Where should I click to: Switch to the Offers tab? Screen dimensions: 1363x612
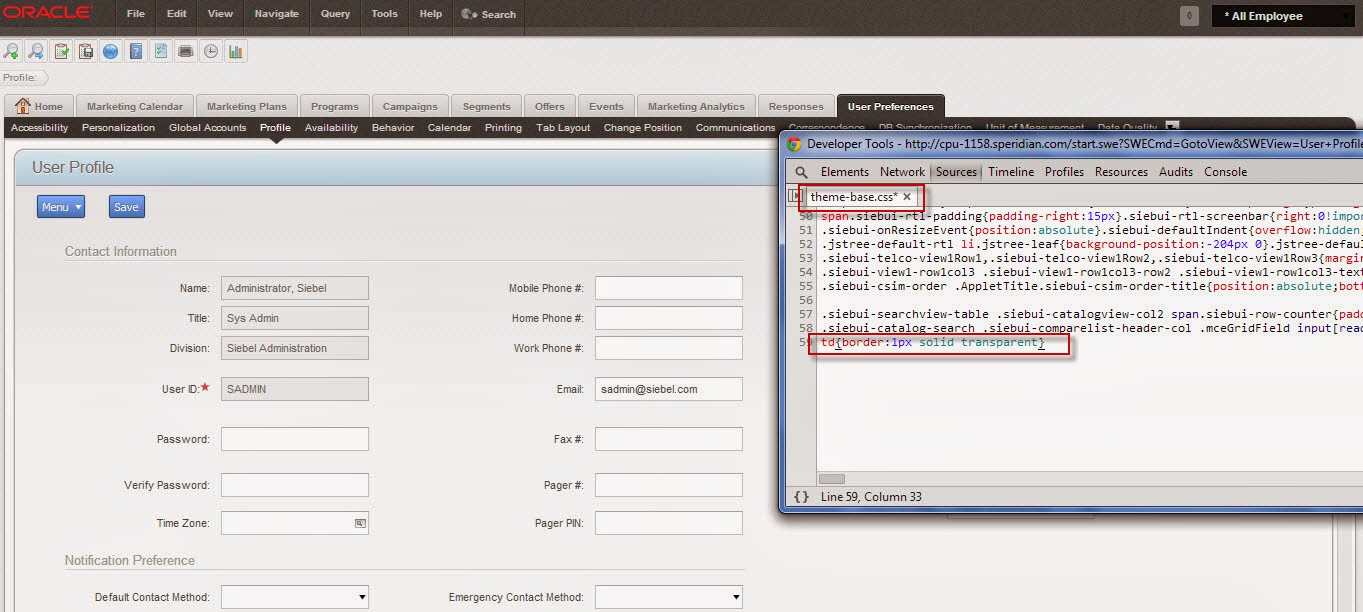click(x=550, y=106)
